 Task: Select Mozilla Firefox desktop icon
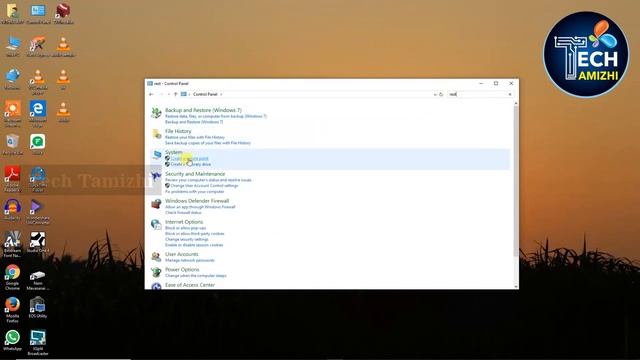[12, 310]
